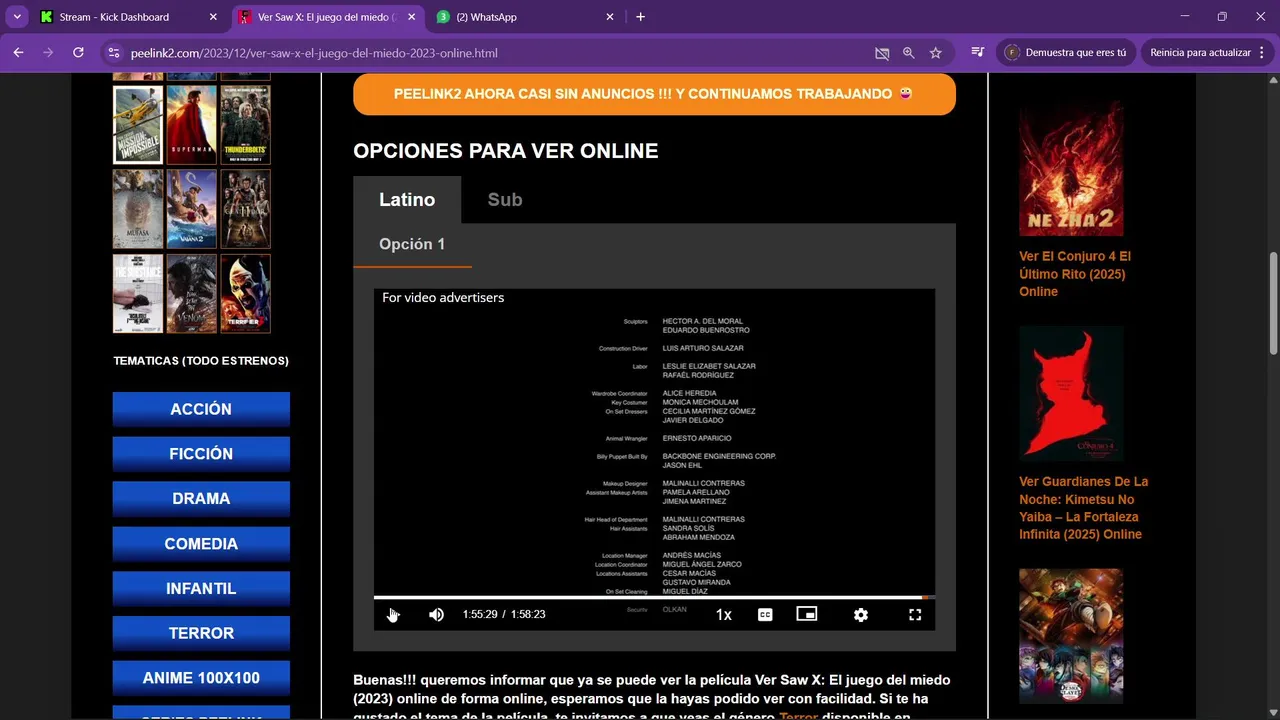
Task: Open the ACCIÓN category
Action: click(x=201, y=409)
